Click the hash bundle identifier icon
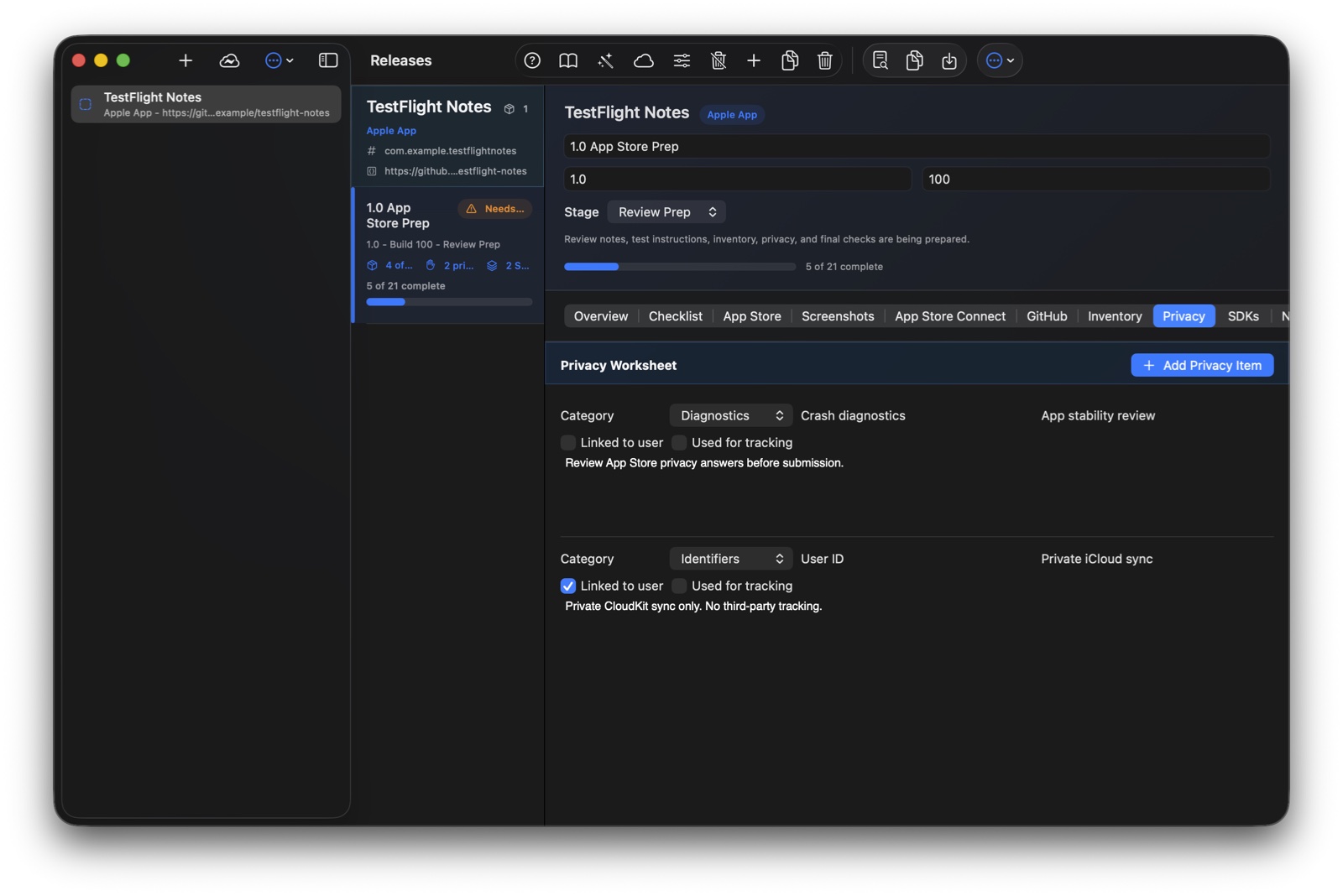 (371, 151)
